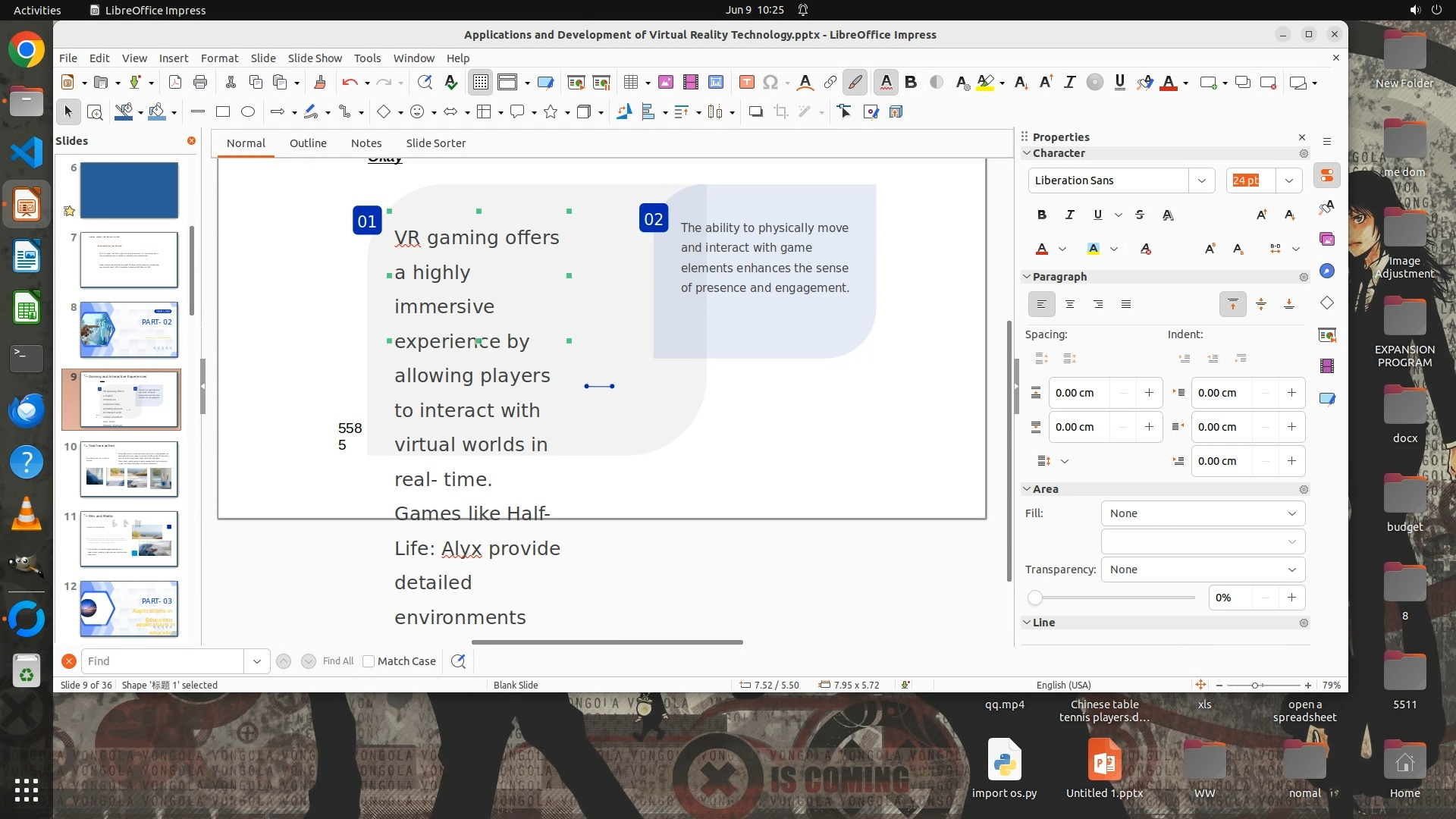Switch to the Slide Sorter tab
1456x819 pixels.
(x=435, y=143)
